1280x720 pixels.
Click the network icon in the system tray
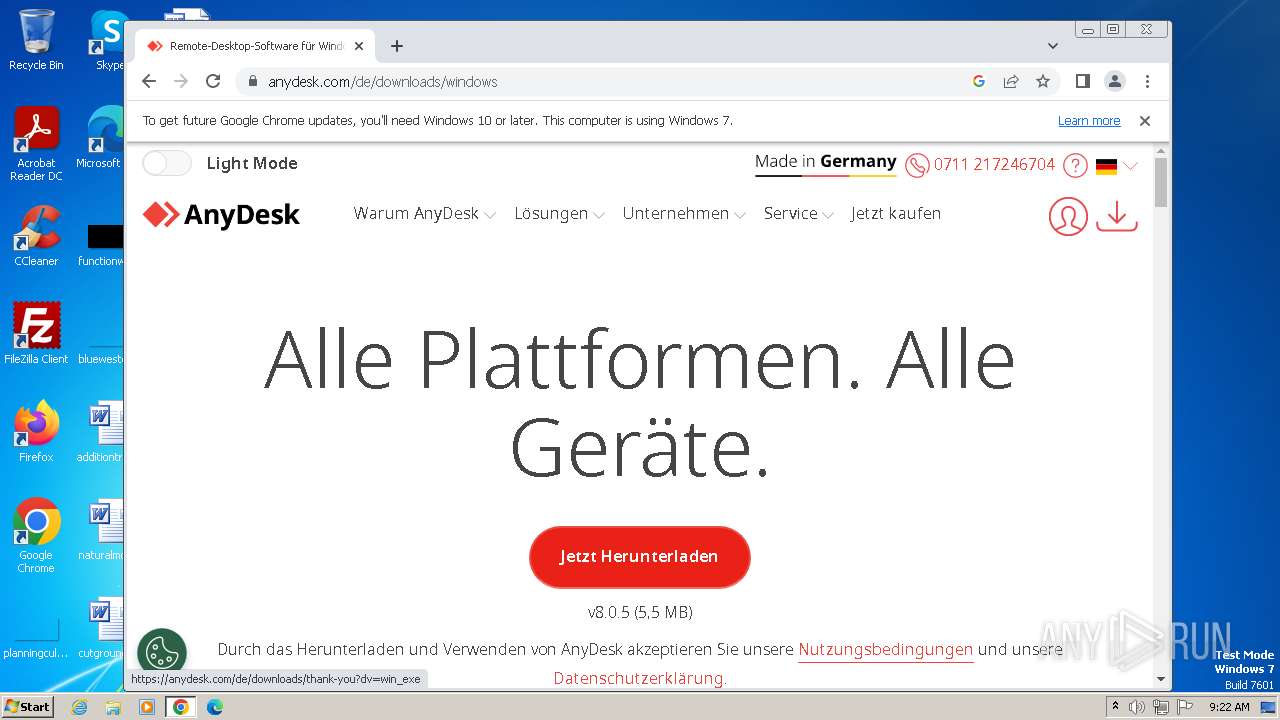pos(1160,707)
